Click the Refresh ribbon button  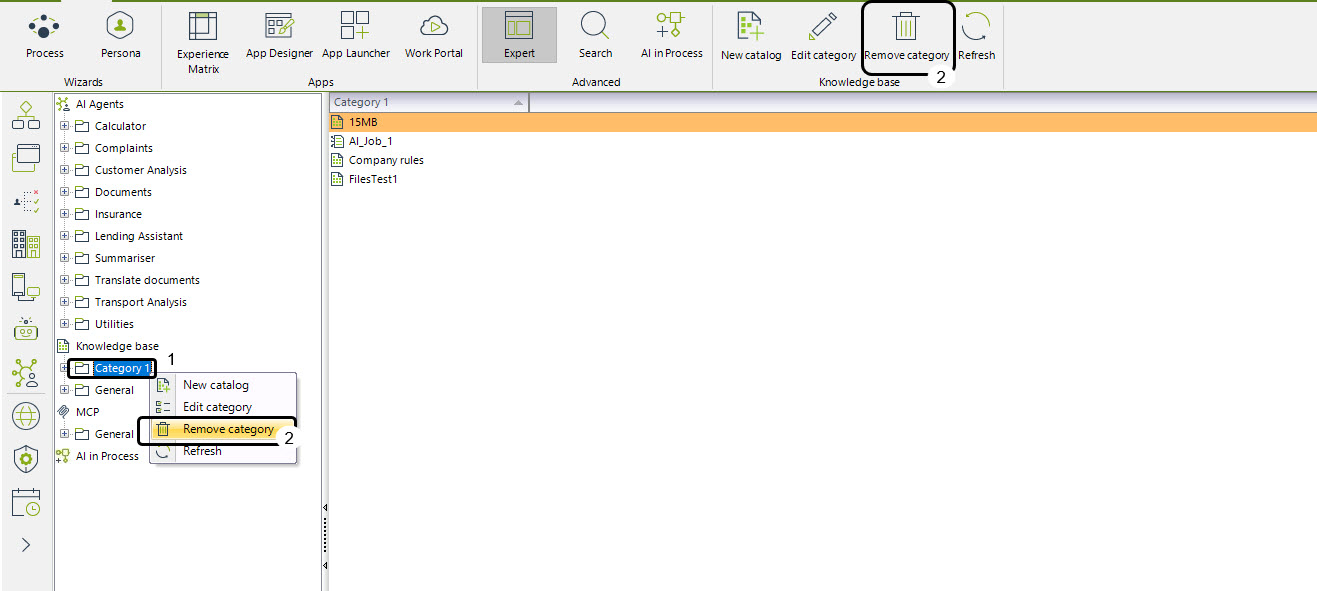pyautogui.click(x=976, y=36)
